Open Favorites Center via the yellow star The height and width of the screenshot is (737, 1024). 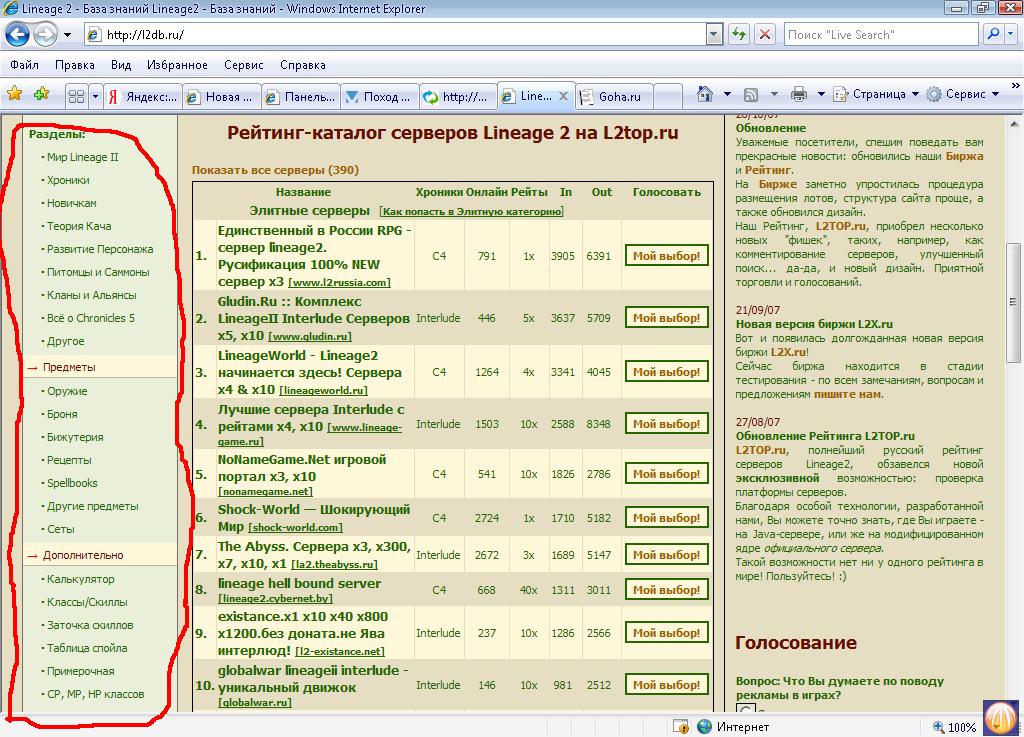click(14, 95)
